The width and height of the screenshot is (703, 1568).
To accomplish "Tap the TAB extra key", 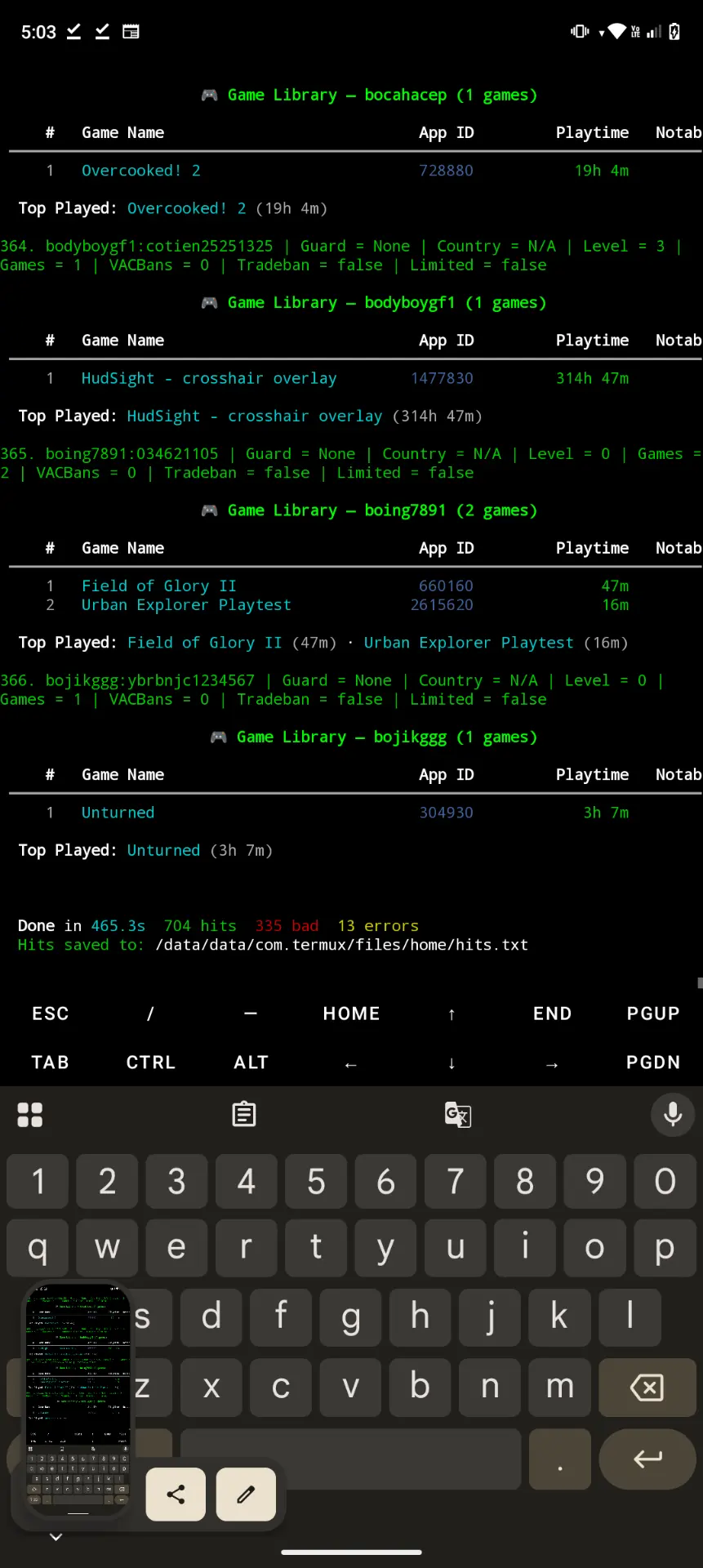I will coord(51,1062).
